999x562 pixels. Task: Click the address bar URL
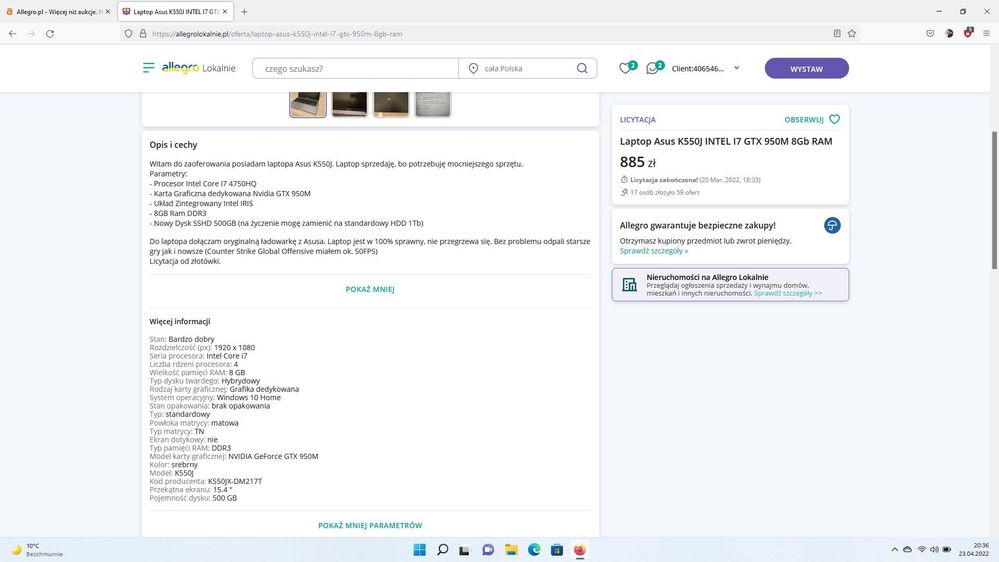tap(277, 34)
